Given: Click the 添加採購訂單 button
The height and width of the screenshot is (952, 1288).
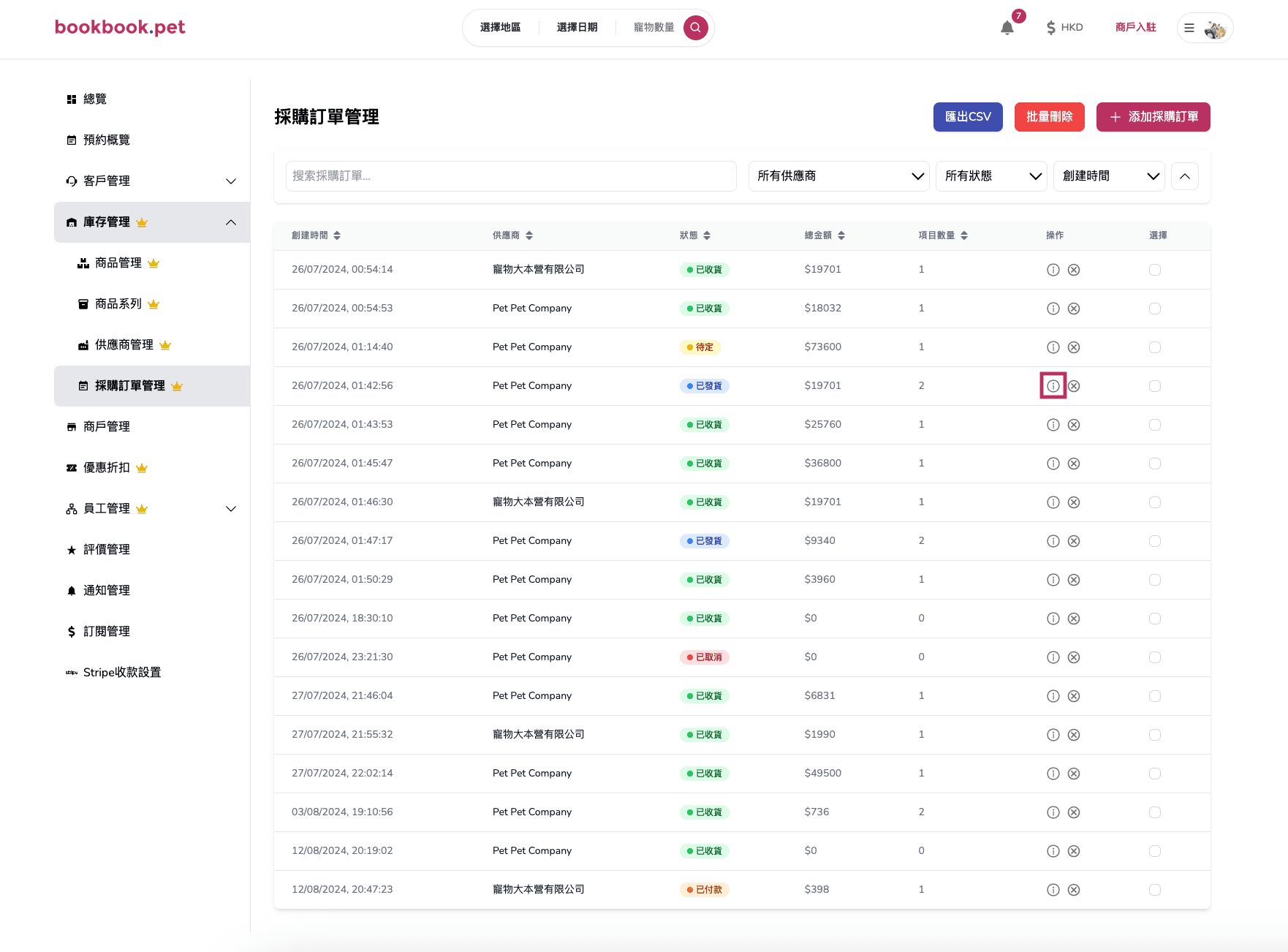Looking at the screenshot, I should click(1153, 117).
